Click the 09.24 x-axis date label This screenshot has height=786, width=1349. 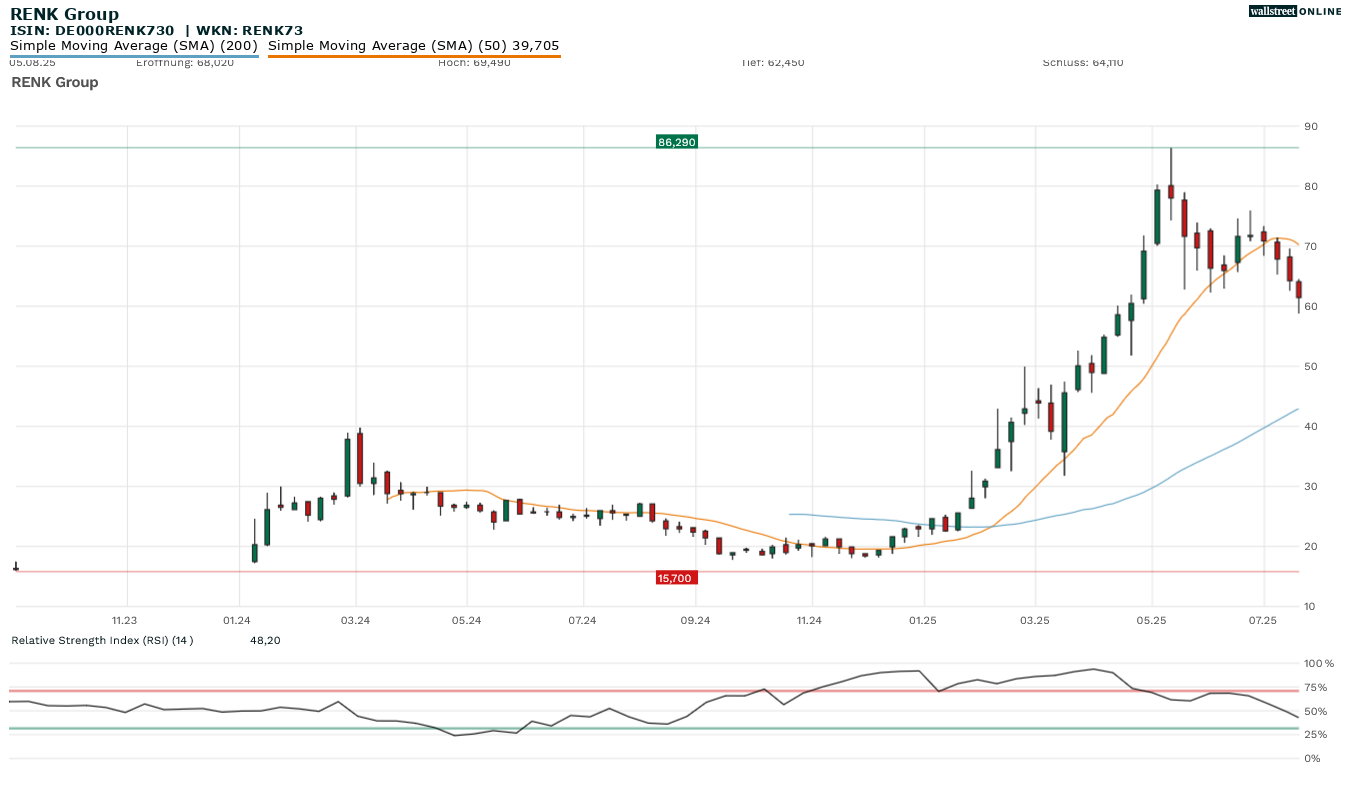click(696, 621)
